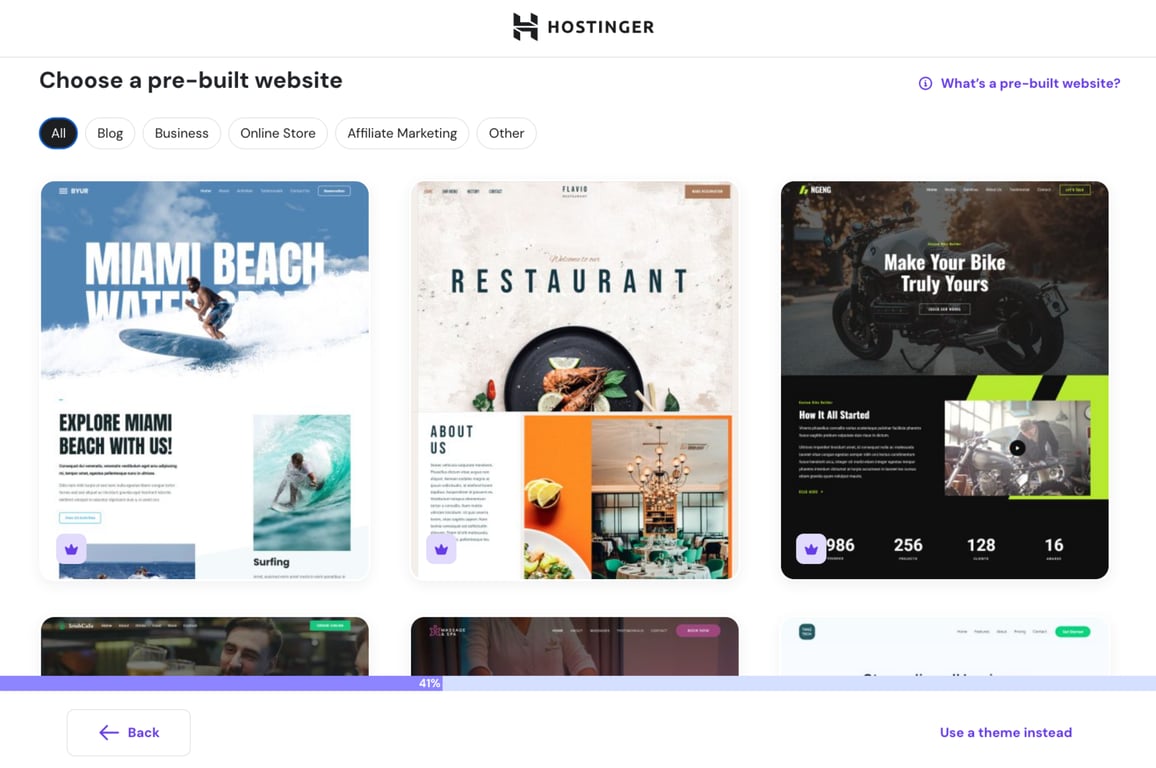The width and height of the screenshot is (1156, 768).
Task: Select the Restaurant template preview
Action: click(573, 380)
